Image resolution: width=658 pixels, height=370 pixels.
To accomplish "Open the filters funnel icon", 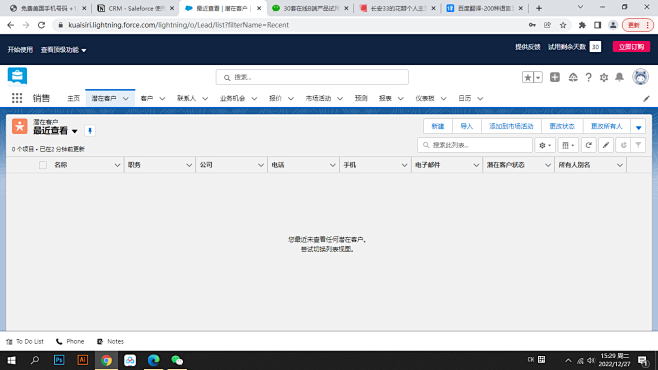I will 638,145.
